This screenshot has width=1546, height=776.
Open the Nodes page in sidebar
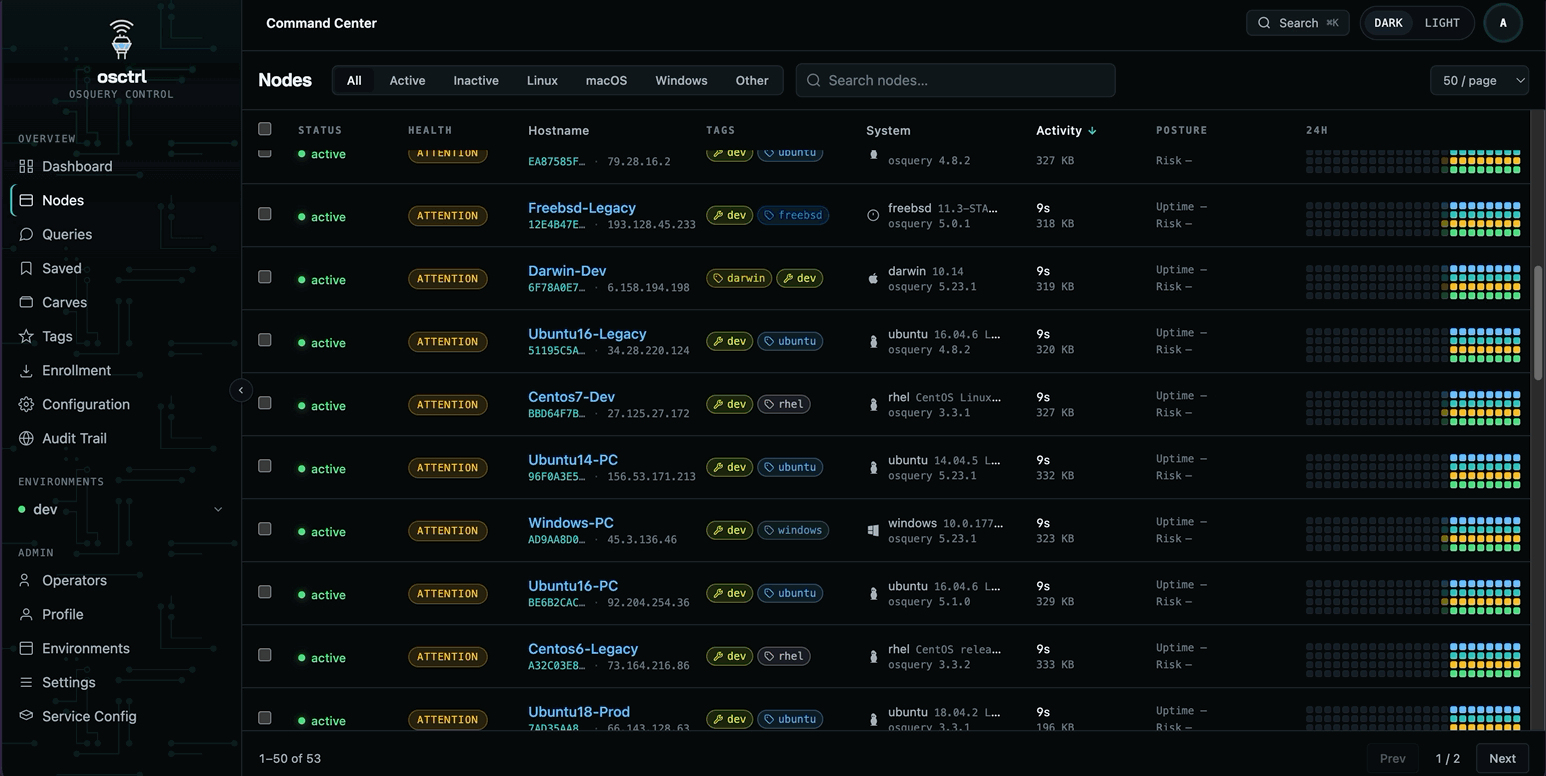point(63,200)
